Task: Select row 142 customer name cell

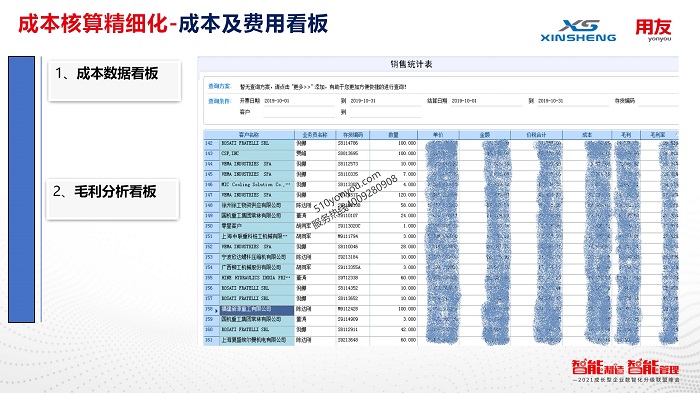Action: tap(257, 143)
